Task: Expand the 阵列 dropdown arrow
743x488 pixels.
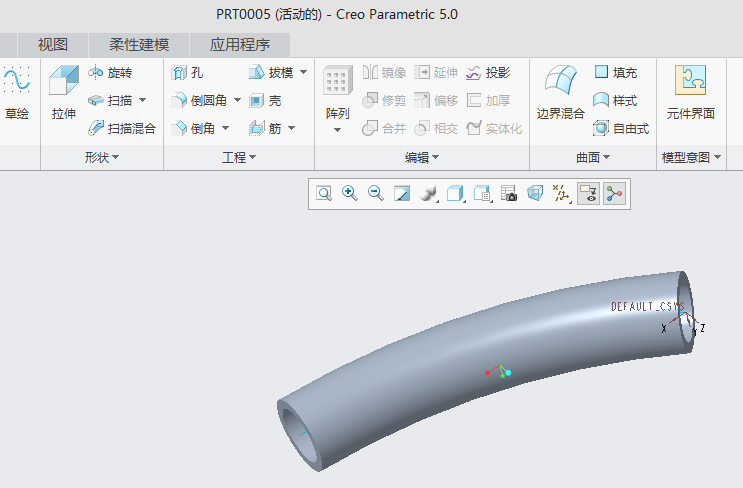Action: click(x=337, y=130)
